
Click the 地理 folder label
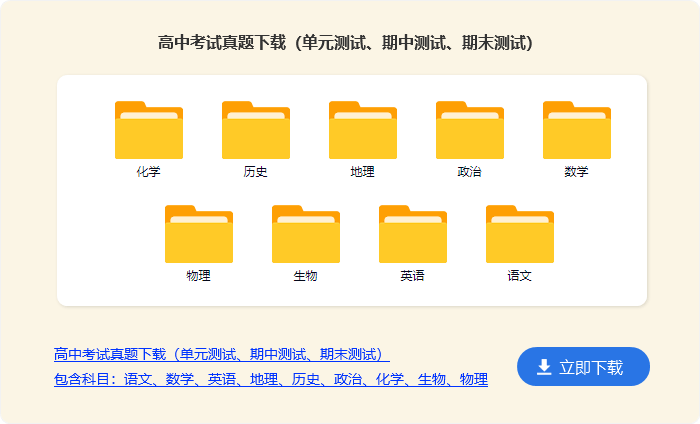tap(363, 171)
